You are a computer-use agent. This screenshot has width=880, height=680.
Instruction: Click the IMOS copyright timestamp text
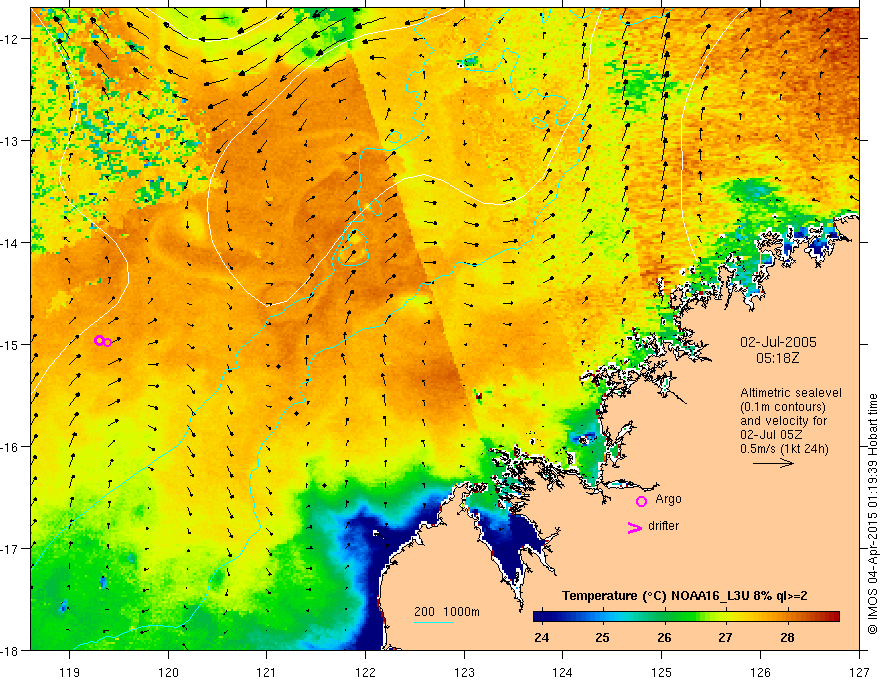tap(873, 513)
